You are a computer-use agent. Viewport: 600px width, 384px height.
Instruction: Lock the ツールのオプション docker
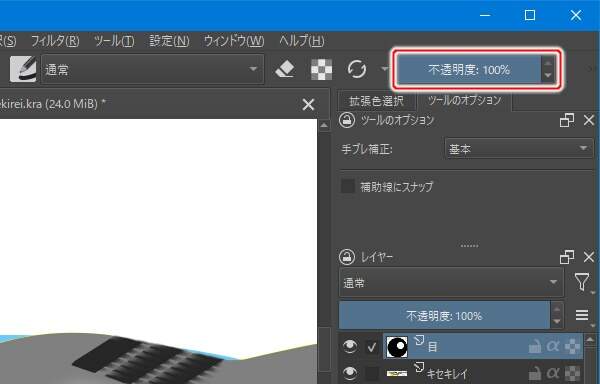click(x=347, y=120)
